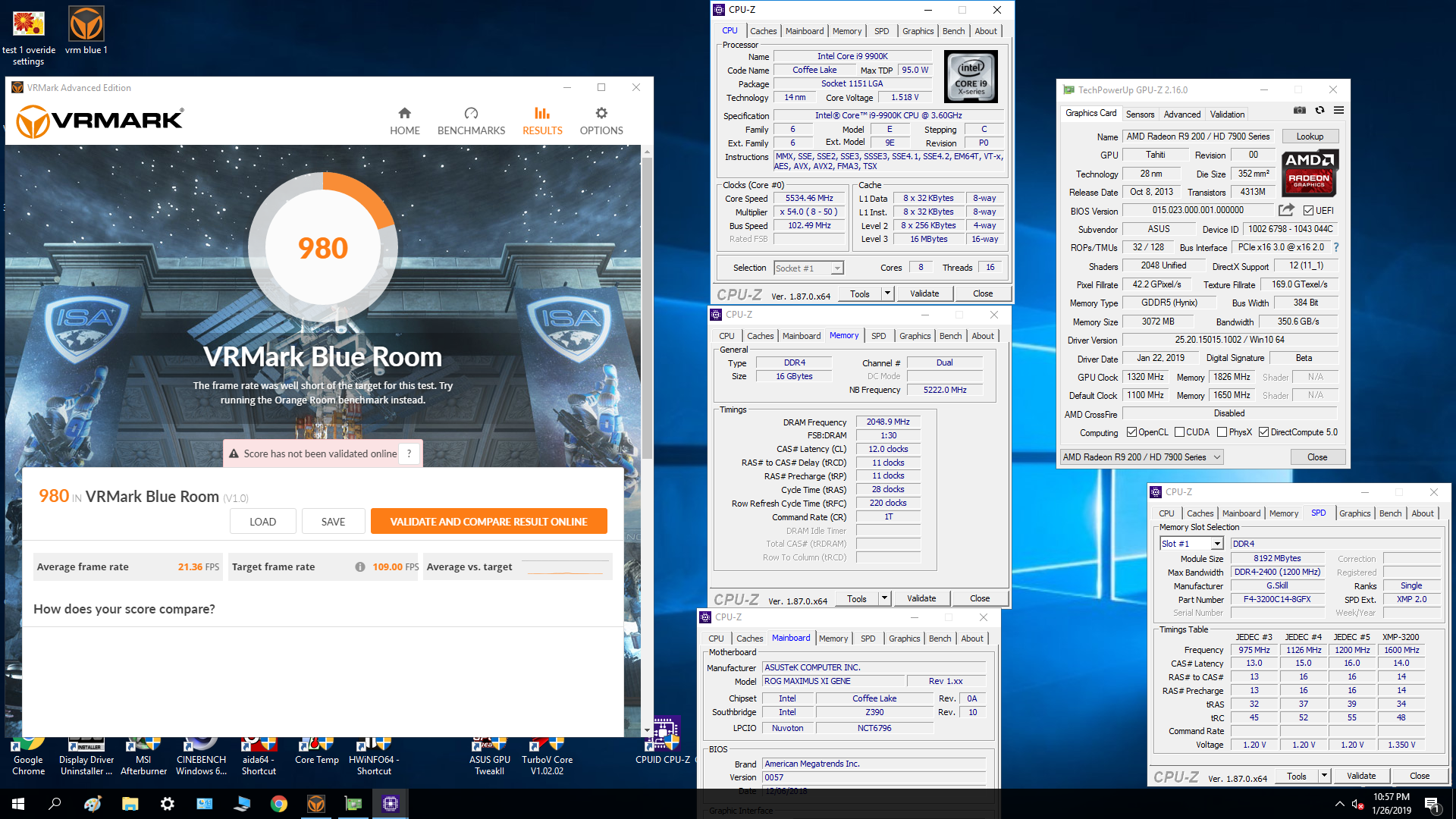Click Validate in the CPU-Z Memory window
1456x819 pixels.
921,598
